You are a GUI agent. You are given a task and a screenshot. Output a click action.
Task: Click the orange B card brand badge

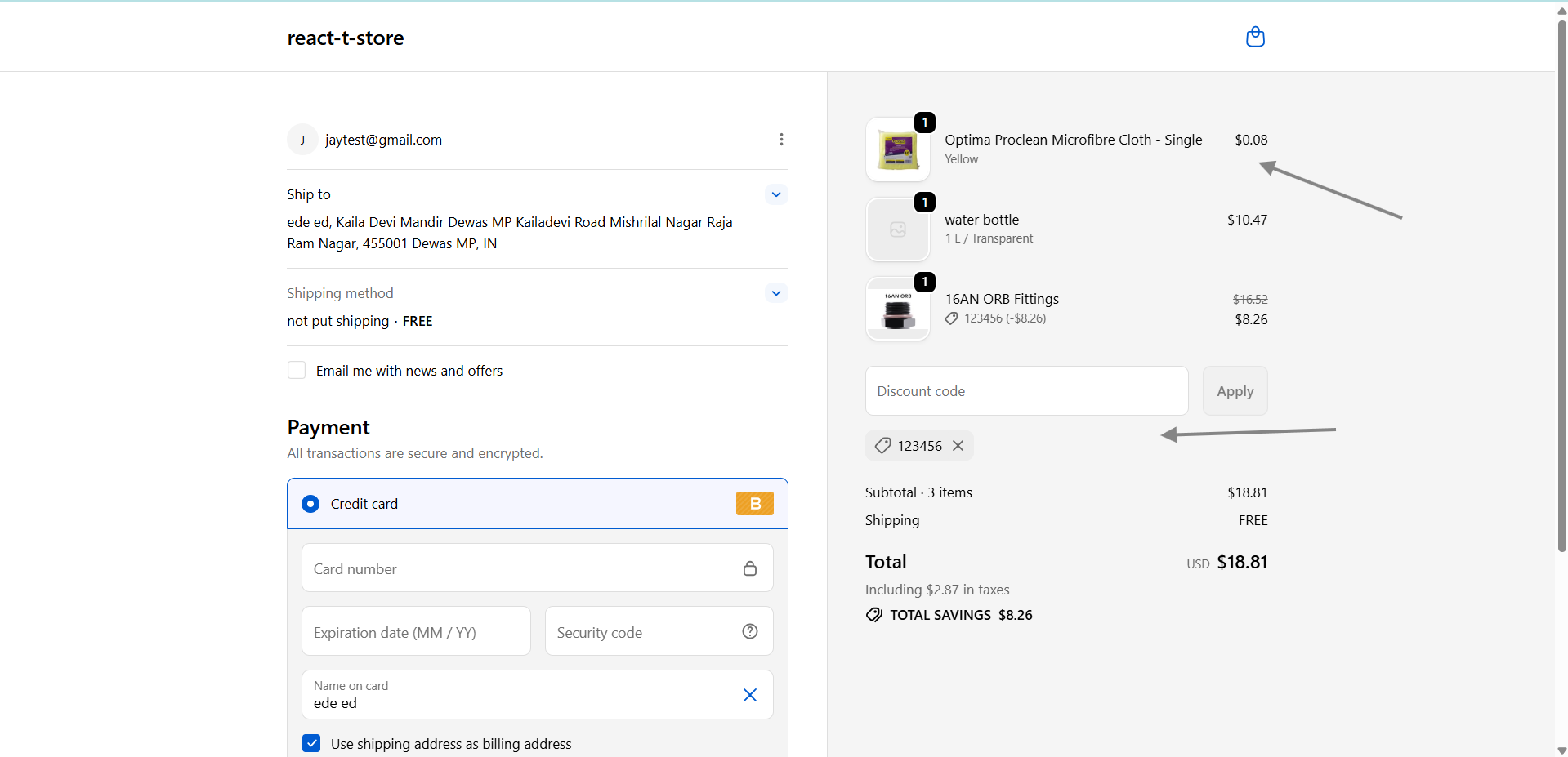click(x=754, y=504)
